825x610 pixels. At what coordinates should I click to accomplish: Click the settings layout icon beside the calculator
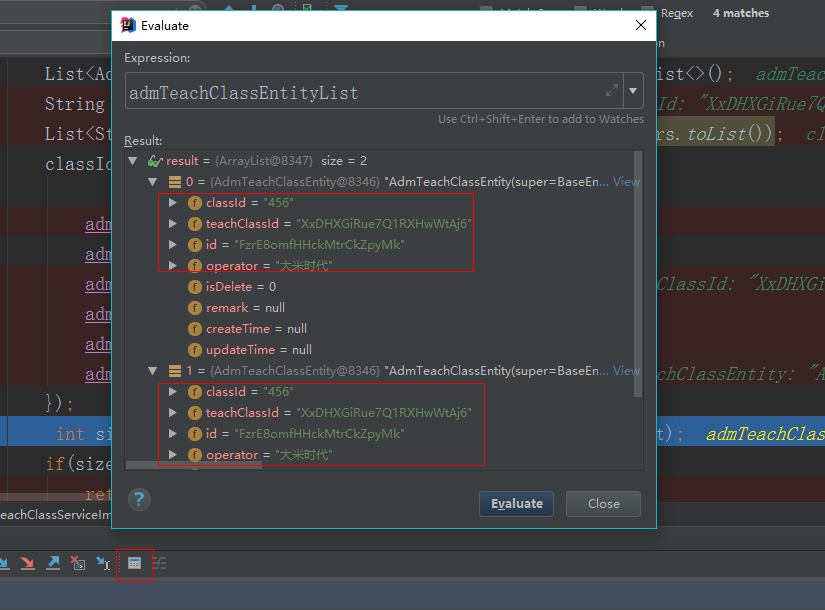[159, 563]
